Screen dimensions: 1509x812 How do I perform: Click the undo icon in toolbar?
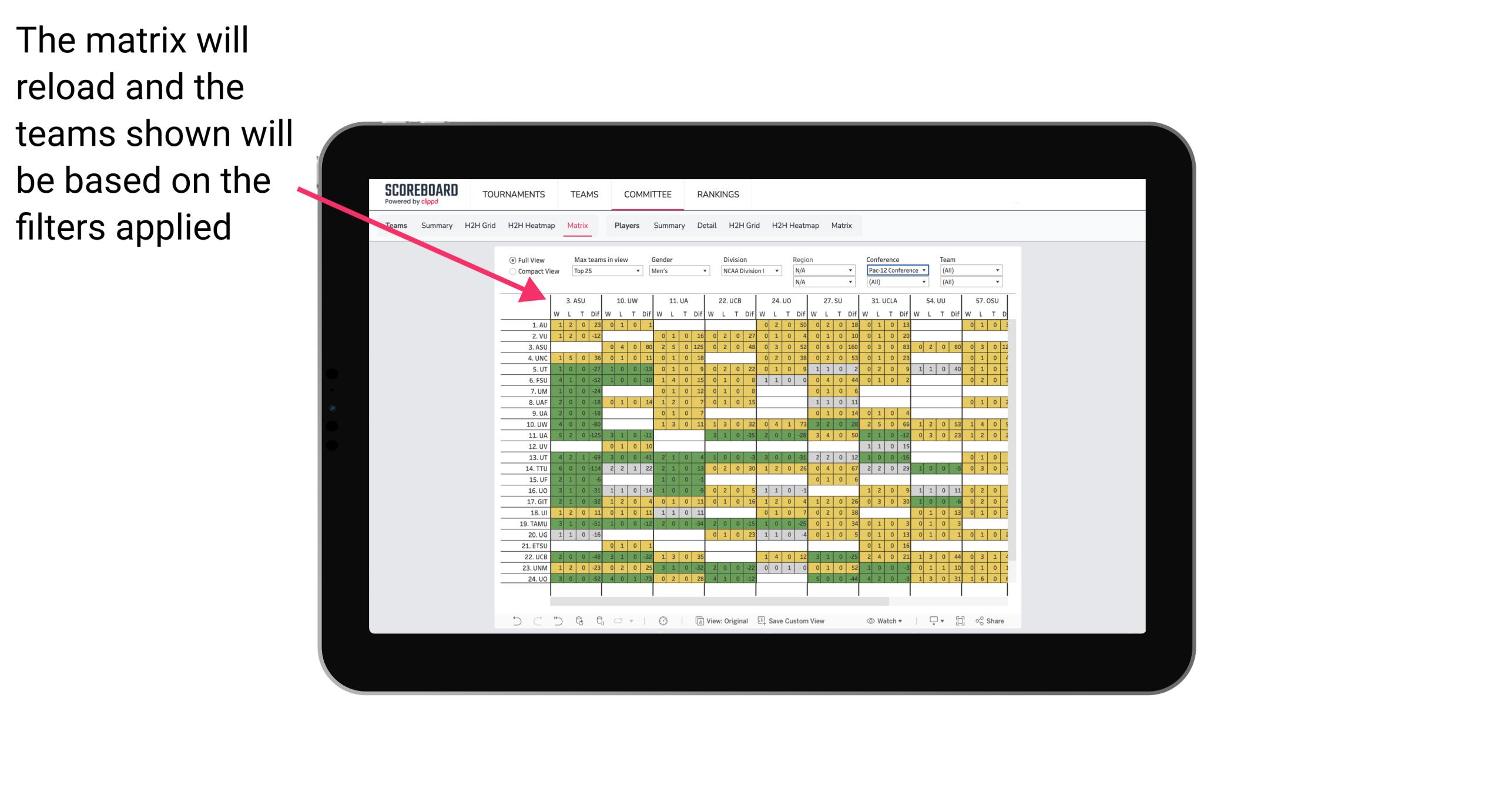pyautogui.click(x=515, y=622)
